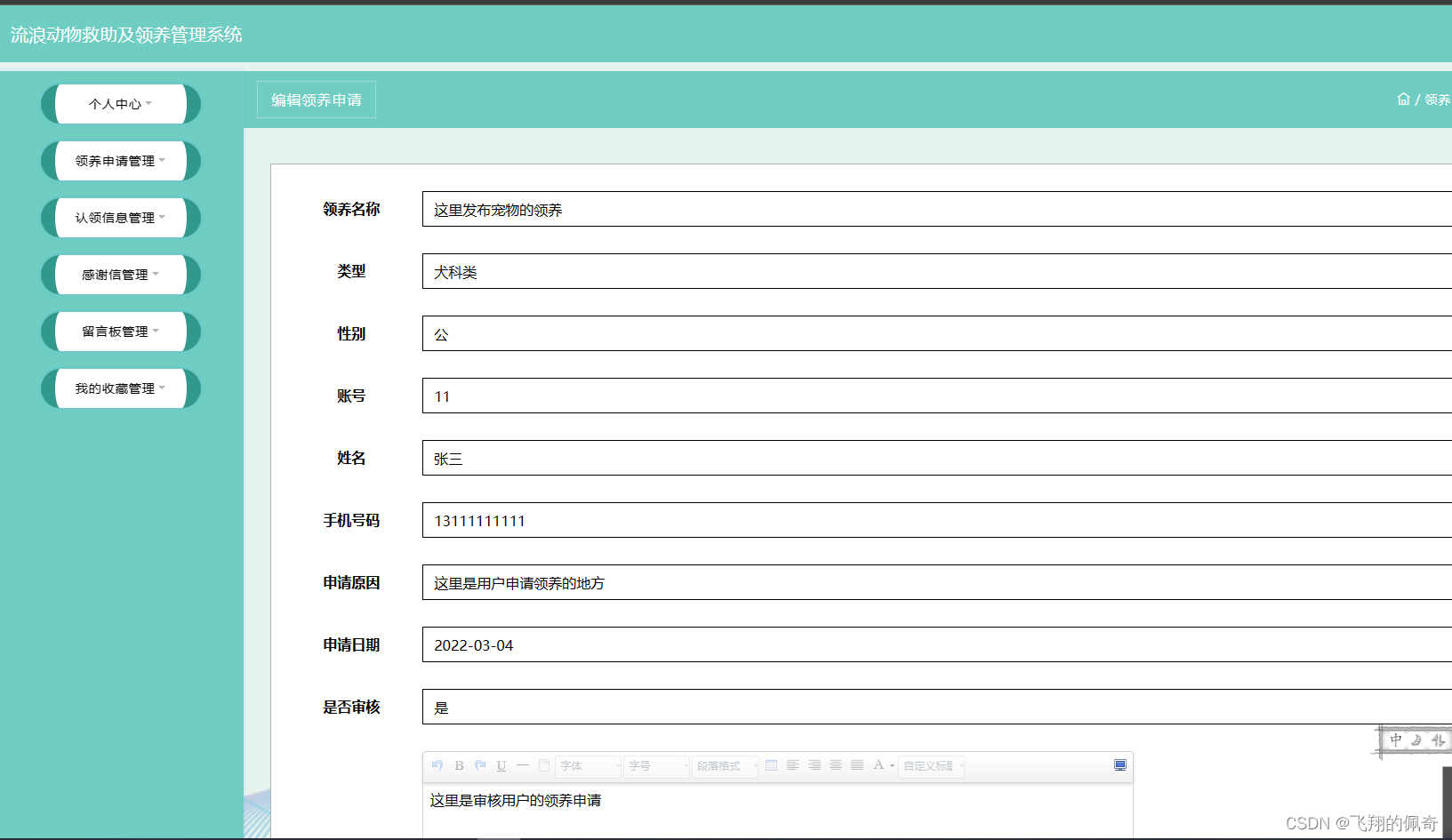The height and width of the screenshot is (840, 1452).
Task: Open the 段落格式 paragraph format dropdown
Action: [726, 765]
